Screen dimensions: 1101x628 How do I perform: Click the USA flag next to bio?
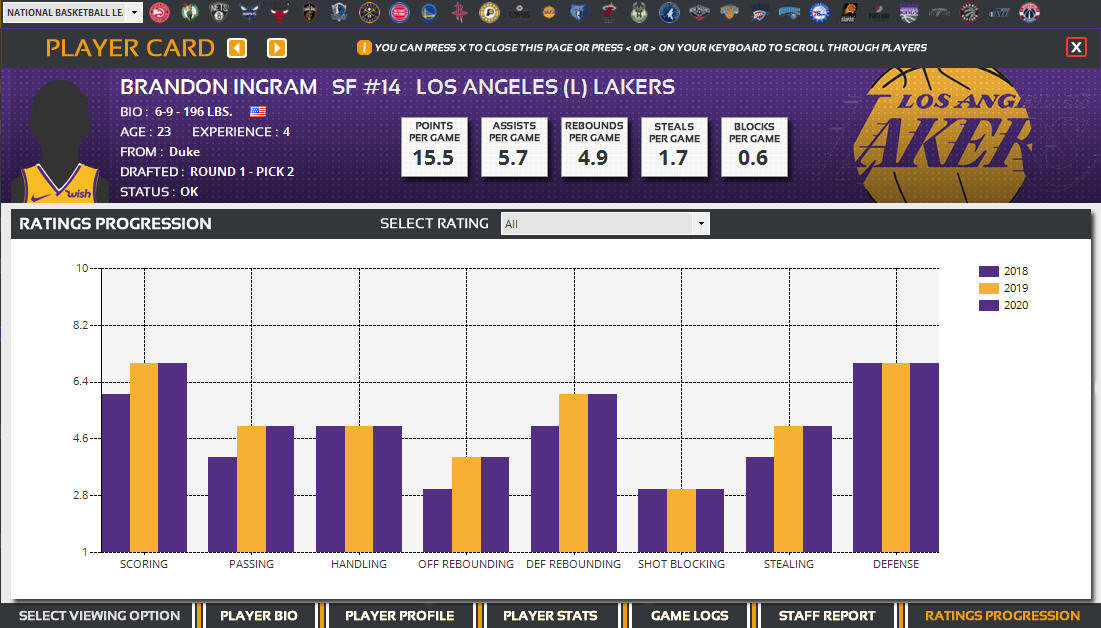pos(258,111)
